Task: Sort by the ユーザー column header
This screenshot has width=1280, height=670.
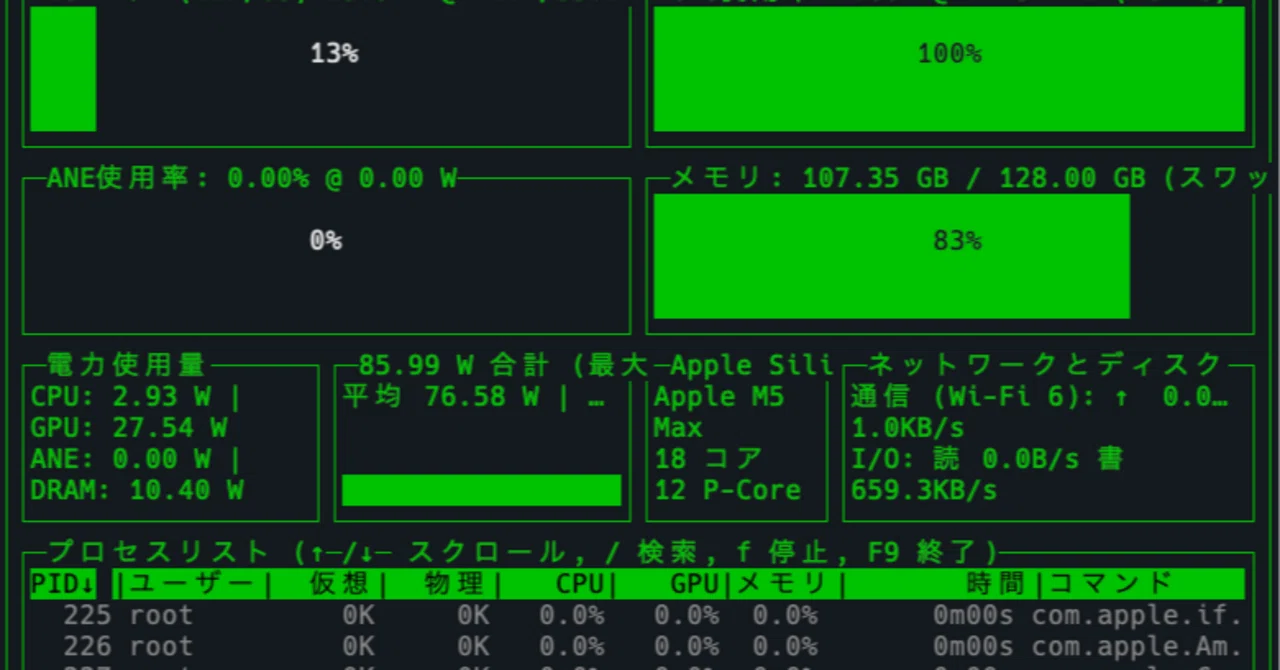Action: point(191,584)
